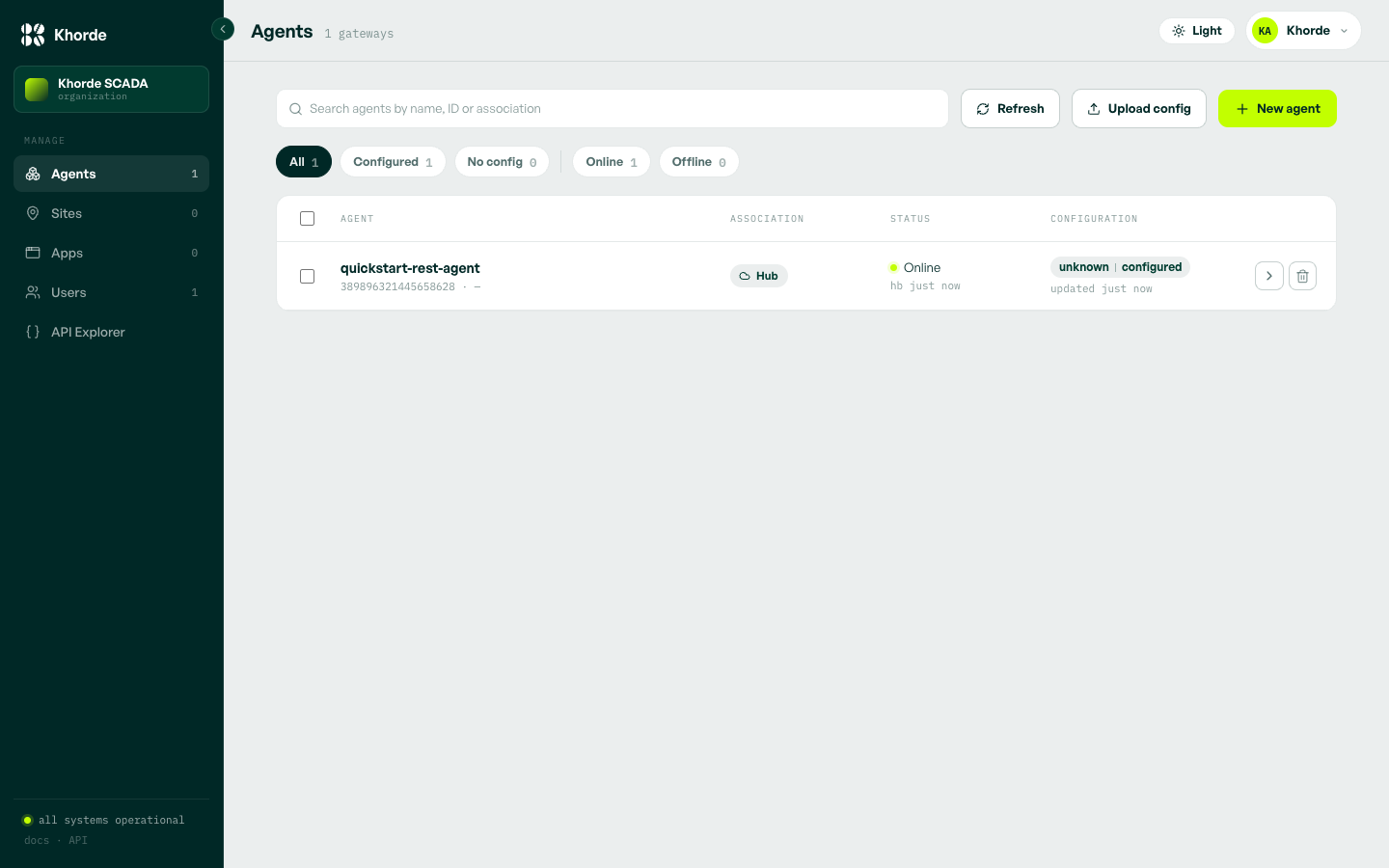Screen dimensions: 1389x868
Task: Click the unknown | configured badge
Action: (1120, 267)
